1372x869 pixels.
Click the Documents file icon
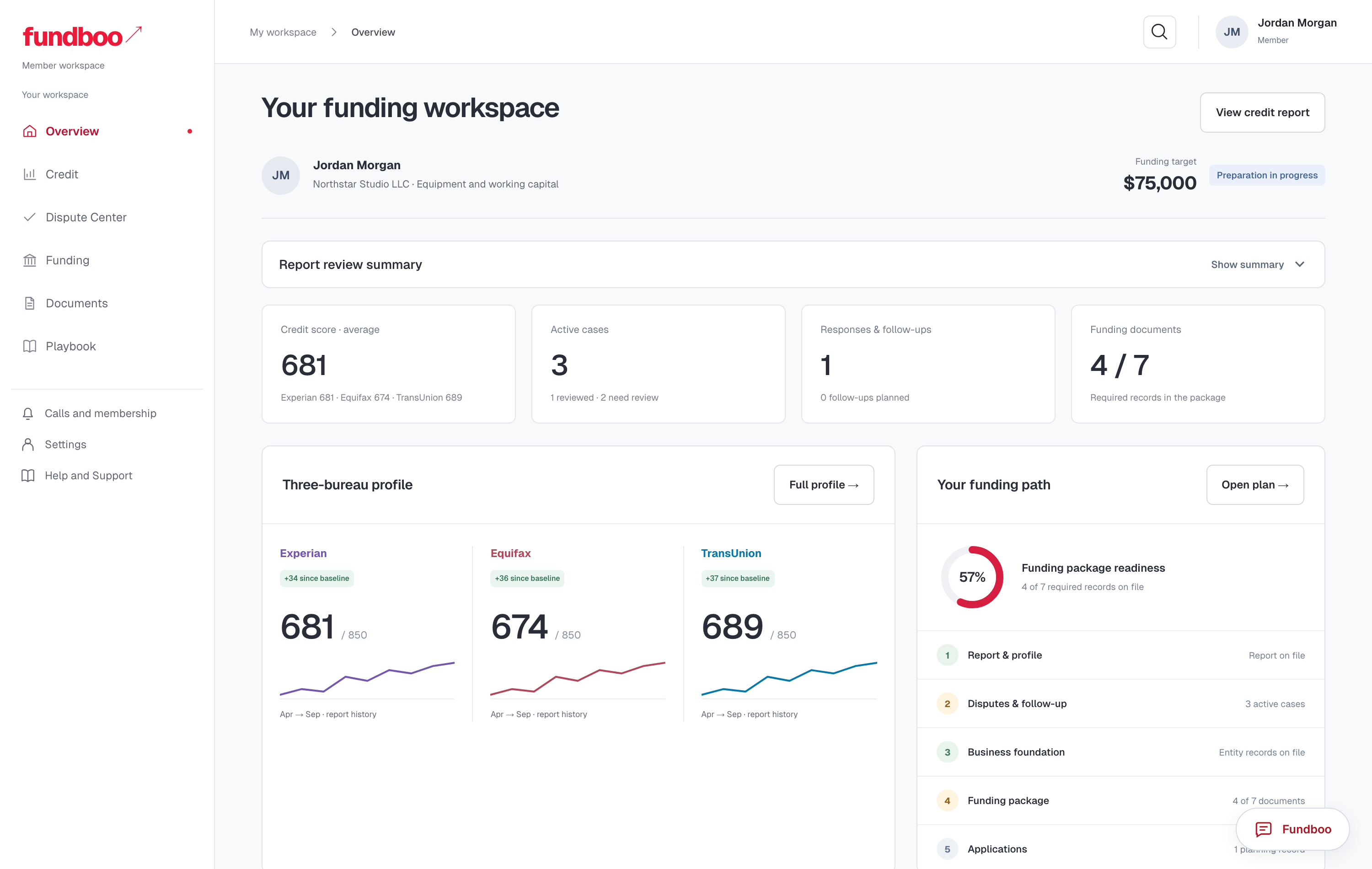pyautogui.click(x=30, y=303)
